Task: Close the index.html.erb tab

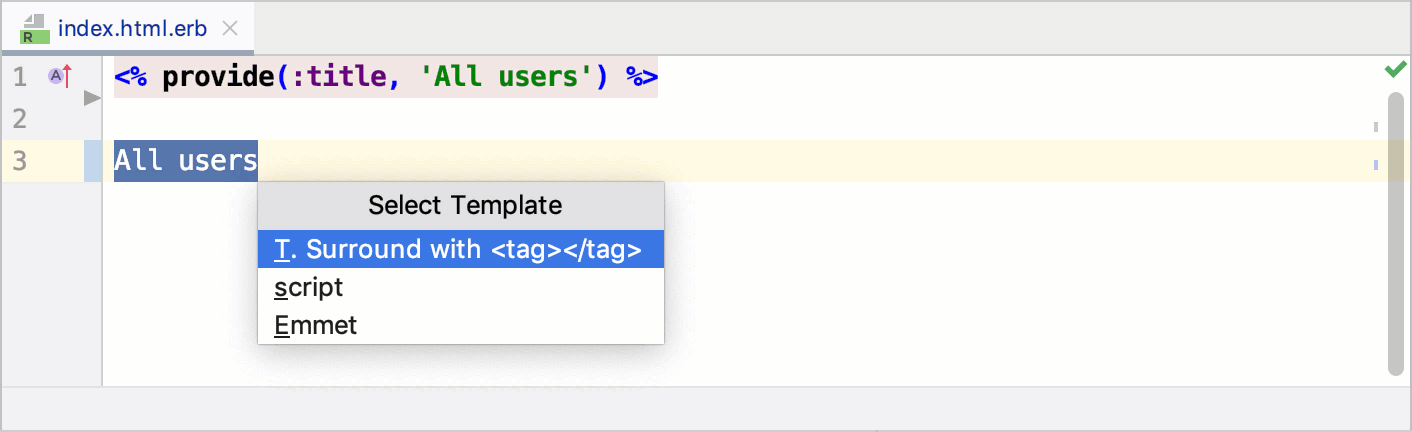Action: 230,29
